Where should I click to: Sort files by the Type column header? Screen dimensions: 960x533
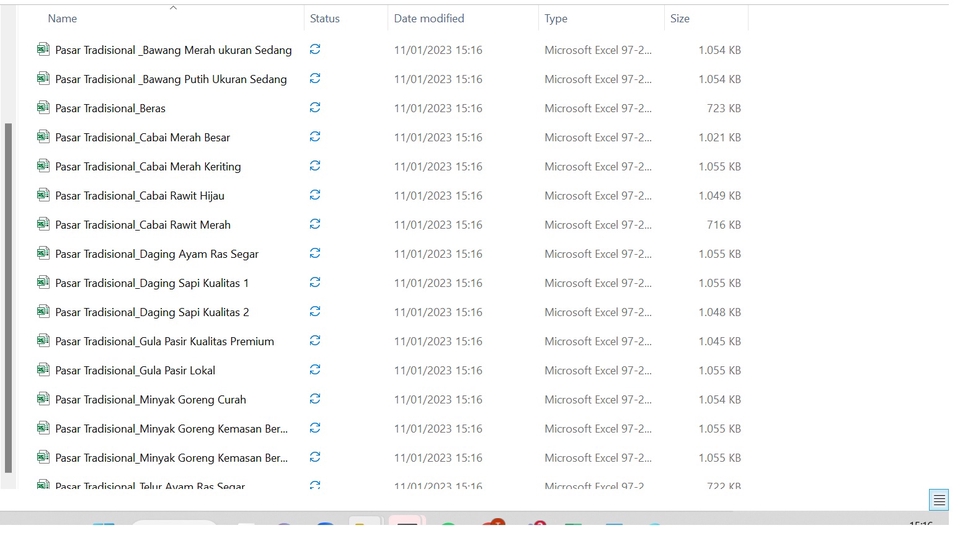pos(556,18)
